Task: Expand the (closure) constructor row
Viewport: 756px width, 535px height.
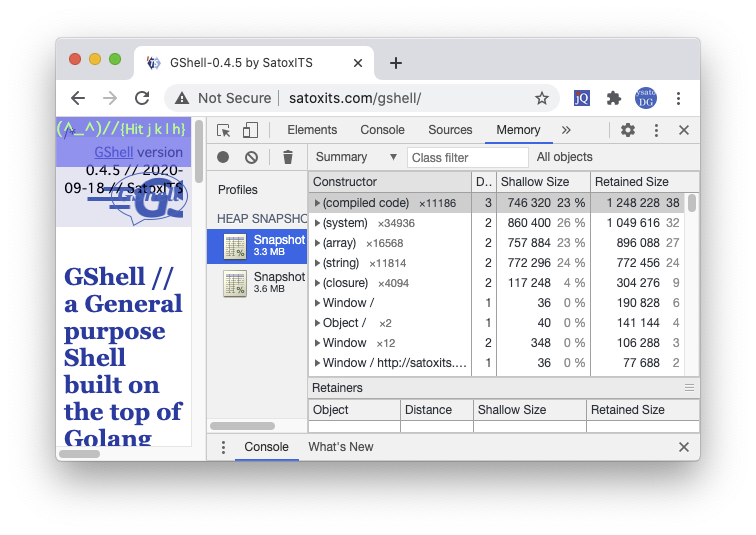Action: (317, 283)
